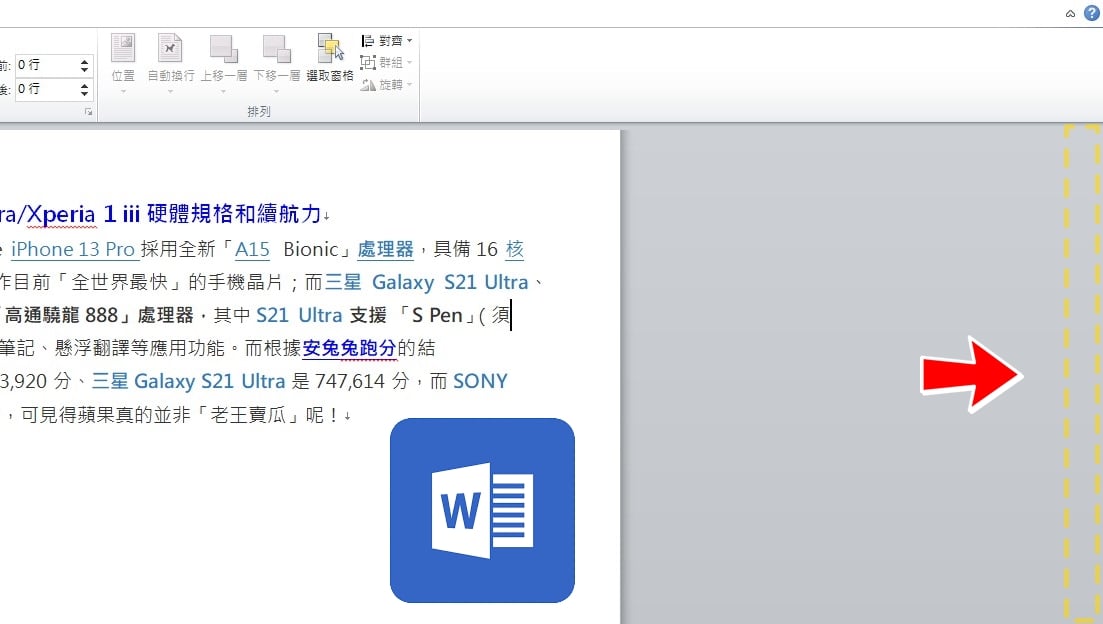Screen dimensions: 1103x624
Task: Follow the 處理器 hyperlink
Action: [x=385, y=249]
